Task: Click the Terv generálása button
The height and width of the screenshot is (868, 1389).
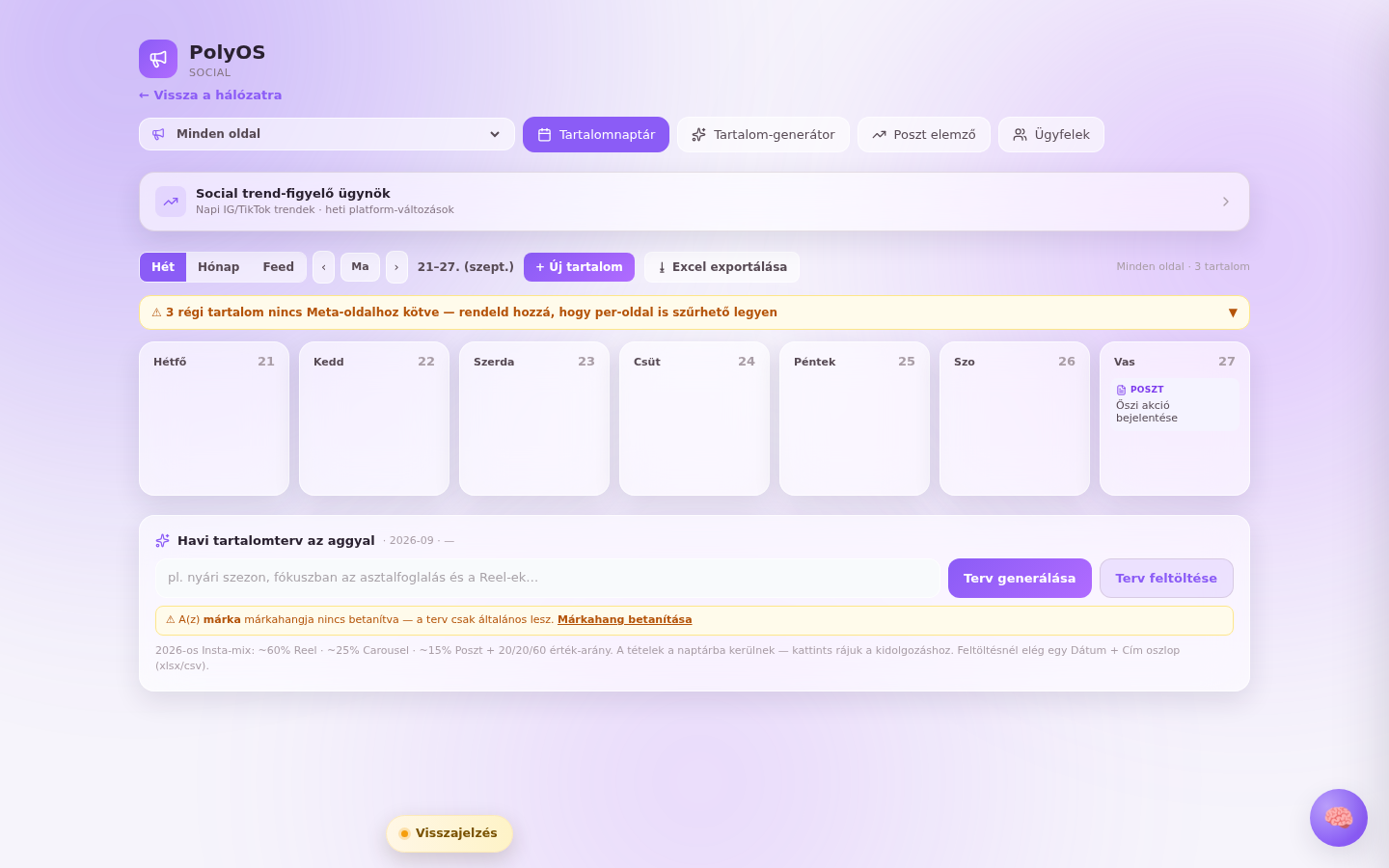Action: click(1020, 579)
